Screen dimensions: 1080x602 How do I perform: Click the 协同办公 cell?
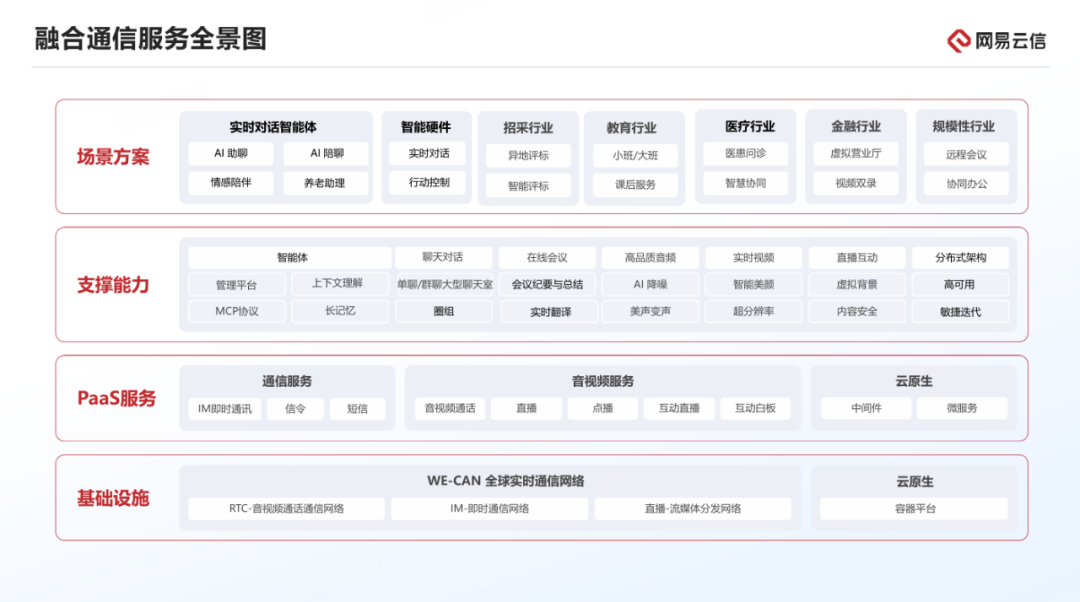(966, 184)
